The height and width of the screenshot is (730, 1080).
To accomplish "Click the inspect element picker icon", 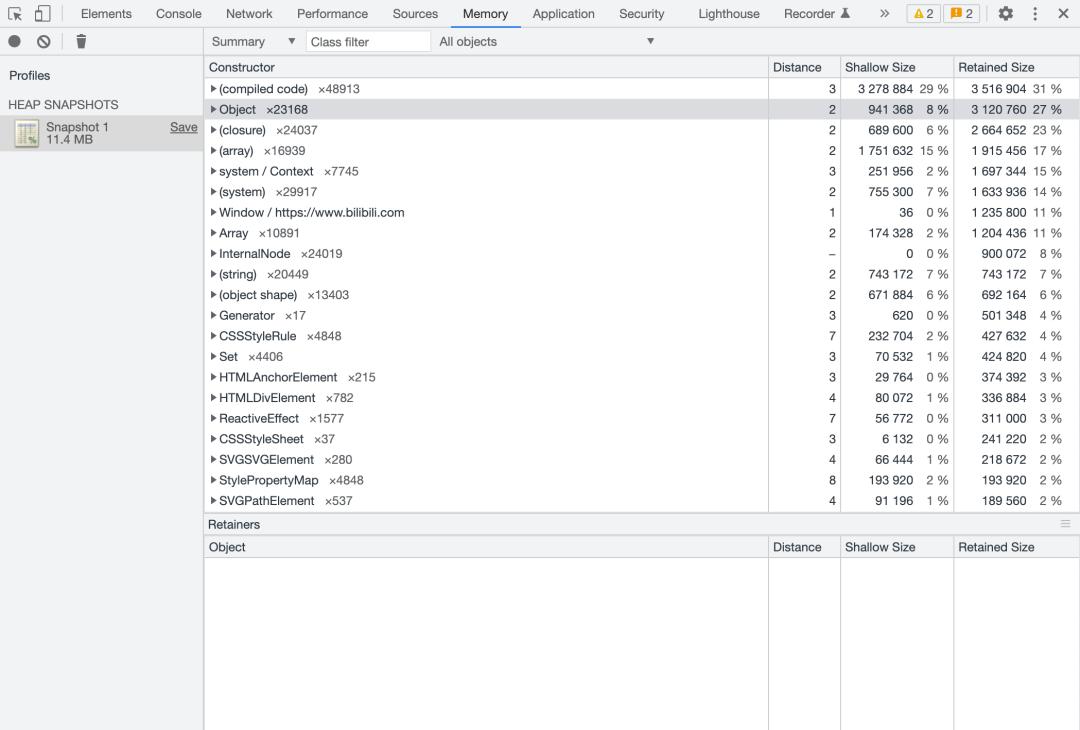I will coord(15,14).
